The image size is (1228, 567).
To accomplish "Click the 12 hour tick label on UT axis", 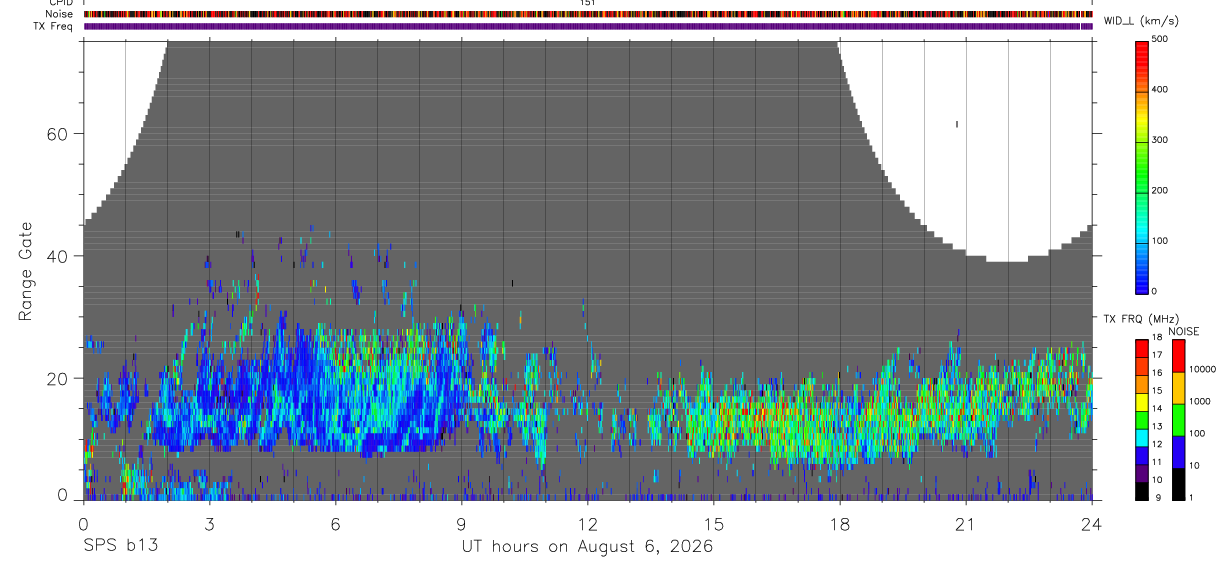I will (587, 524).
